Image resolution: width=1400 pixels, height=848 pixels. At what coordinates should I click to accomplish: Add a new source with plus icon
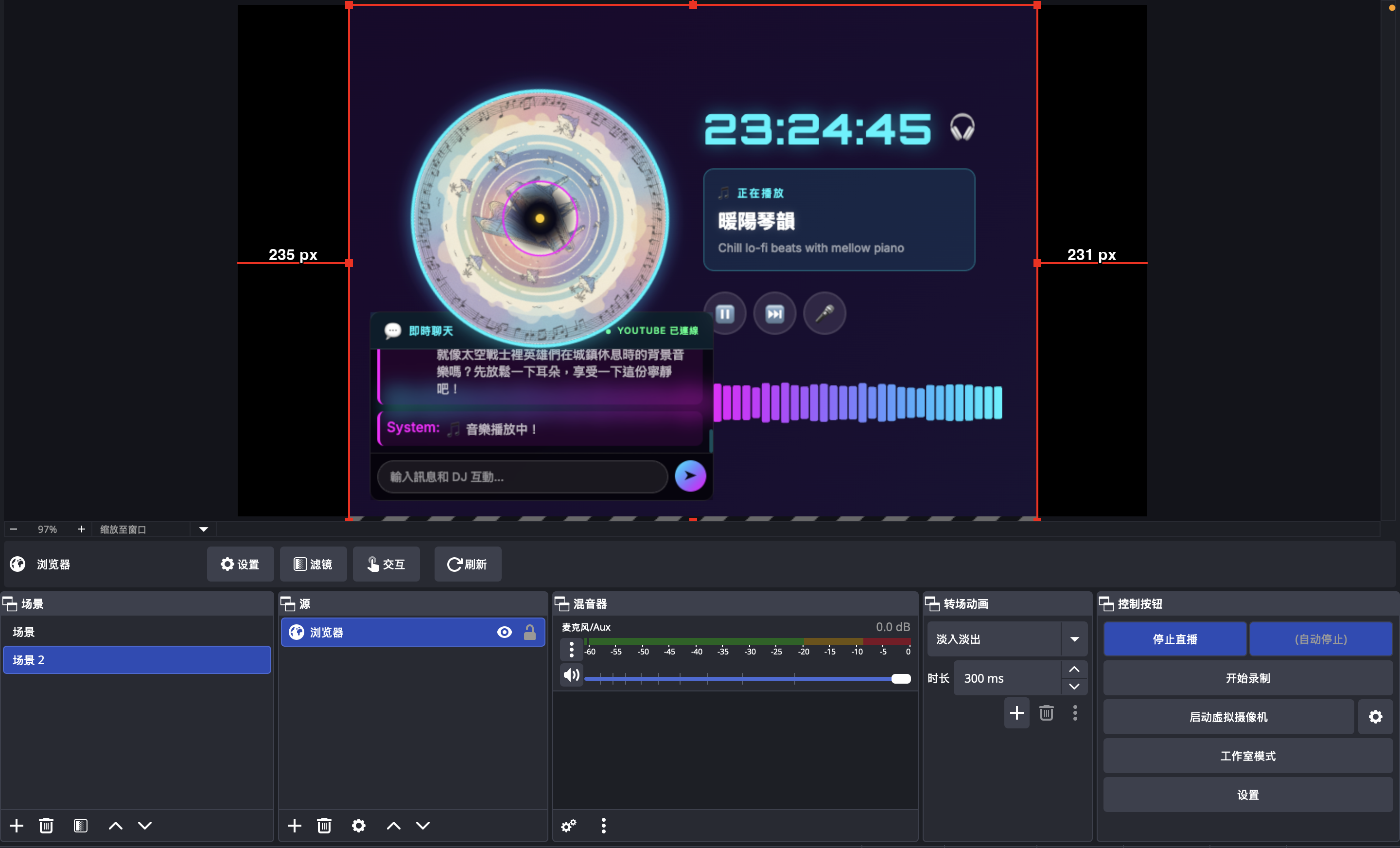(294, 825)
